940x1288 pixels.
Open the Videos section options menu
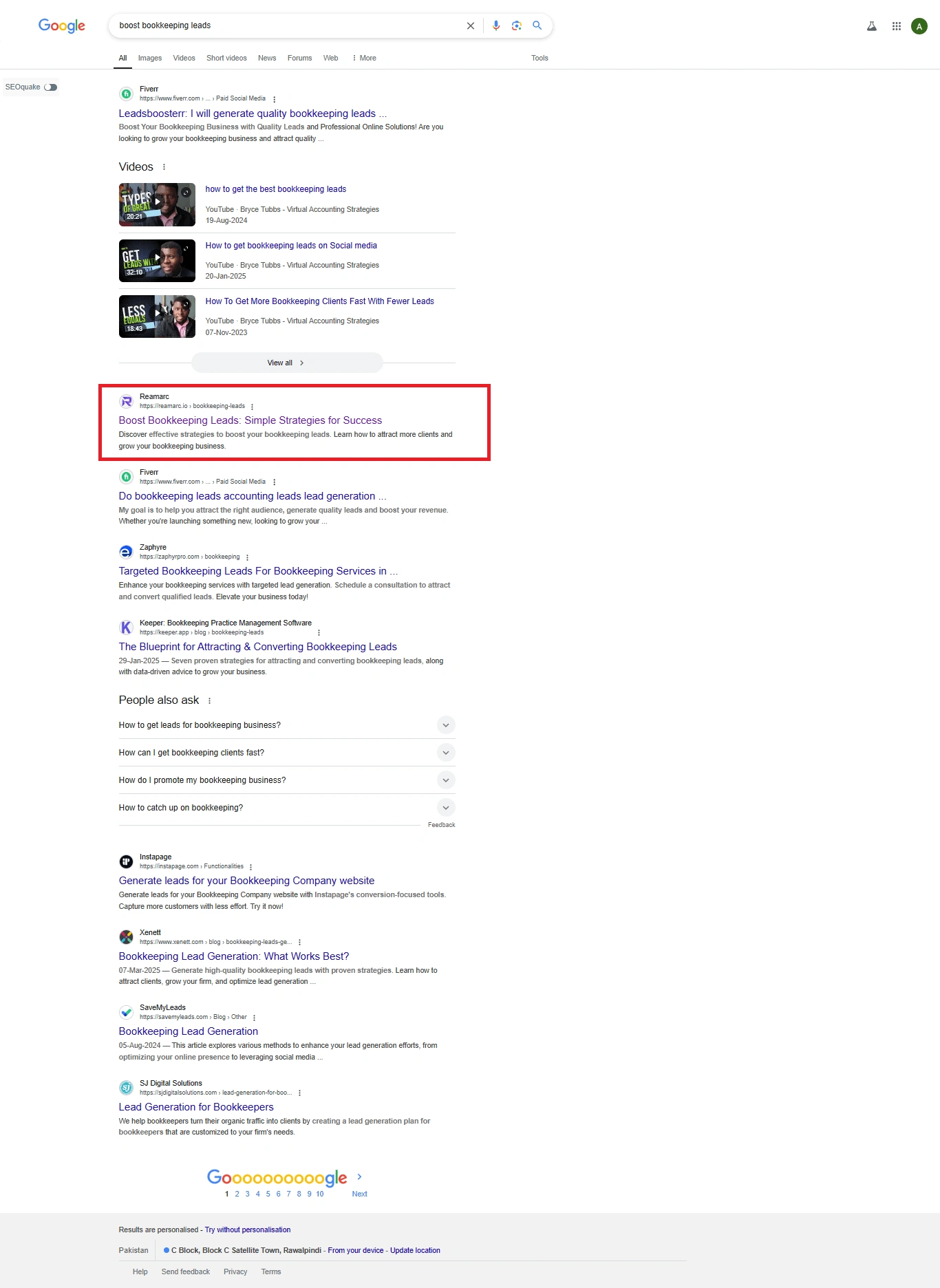(164, 167)
